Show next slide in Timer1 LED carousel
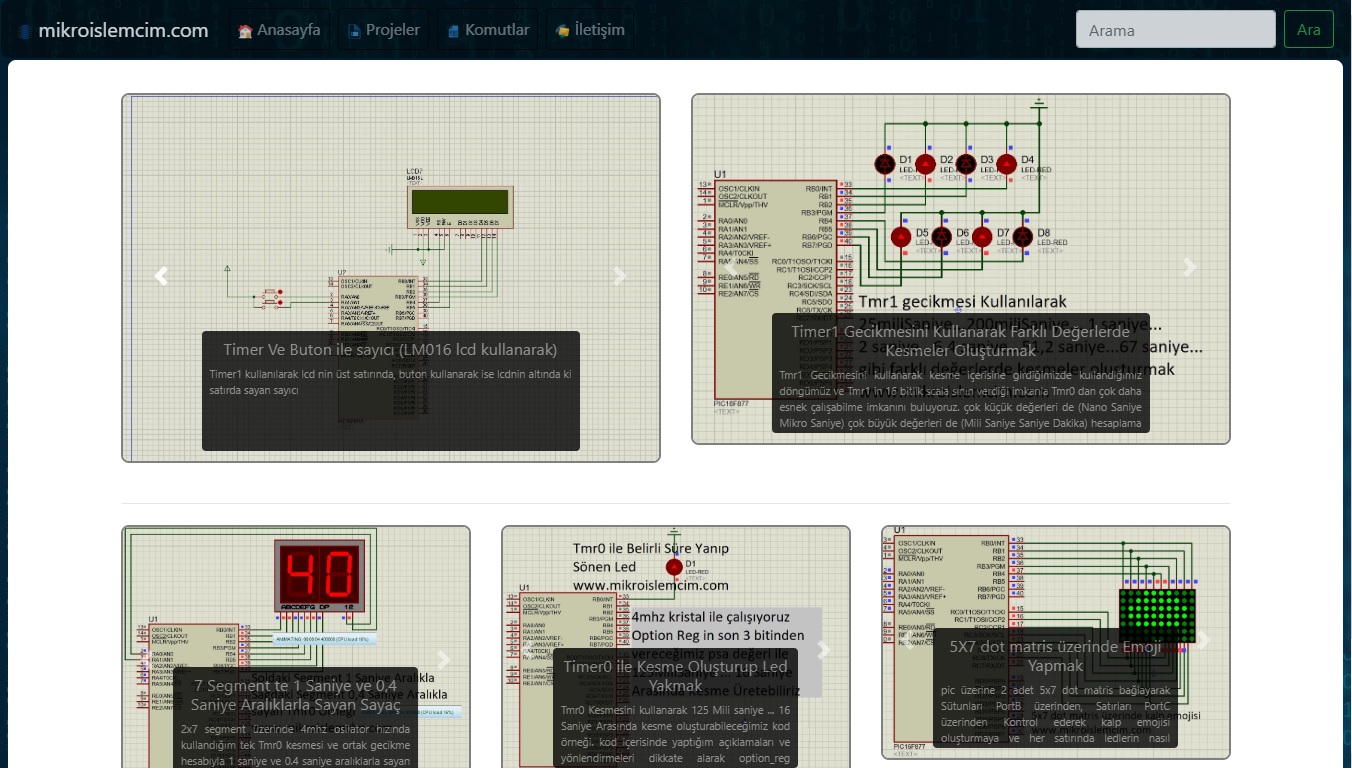Image resolution: width=1352 pixels, height=770 pixels. 1190,267
